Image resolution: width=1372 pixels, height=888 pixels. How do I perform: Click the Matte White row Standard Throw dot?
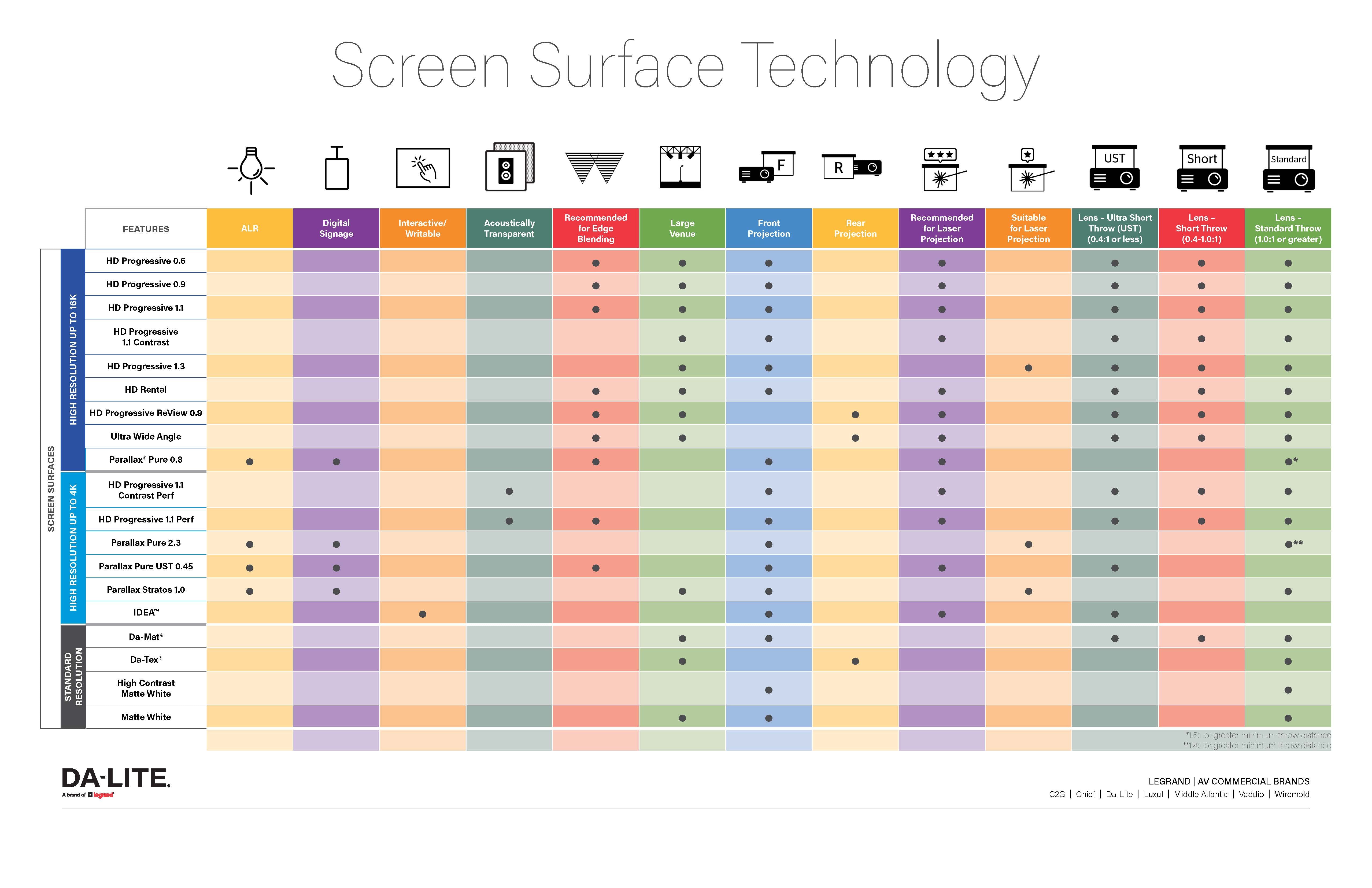(1289, 718)
